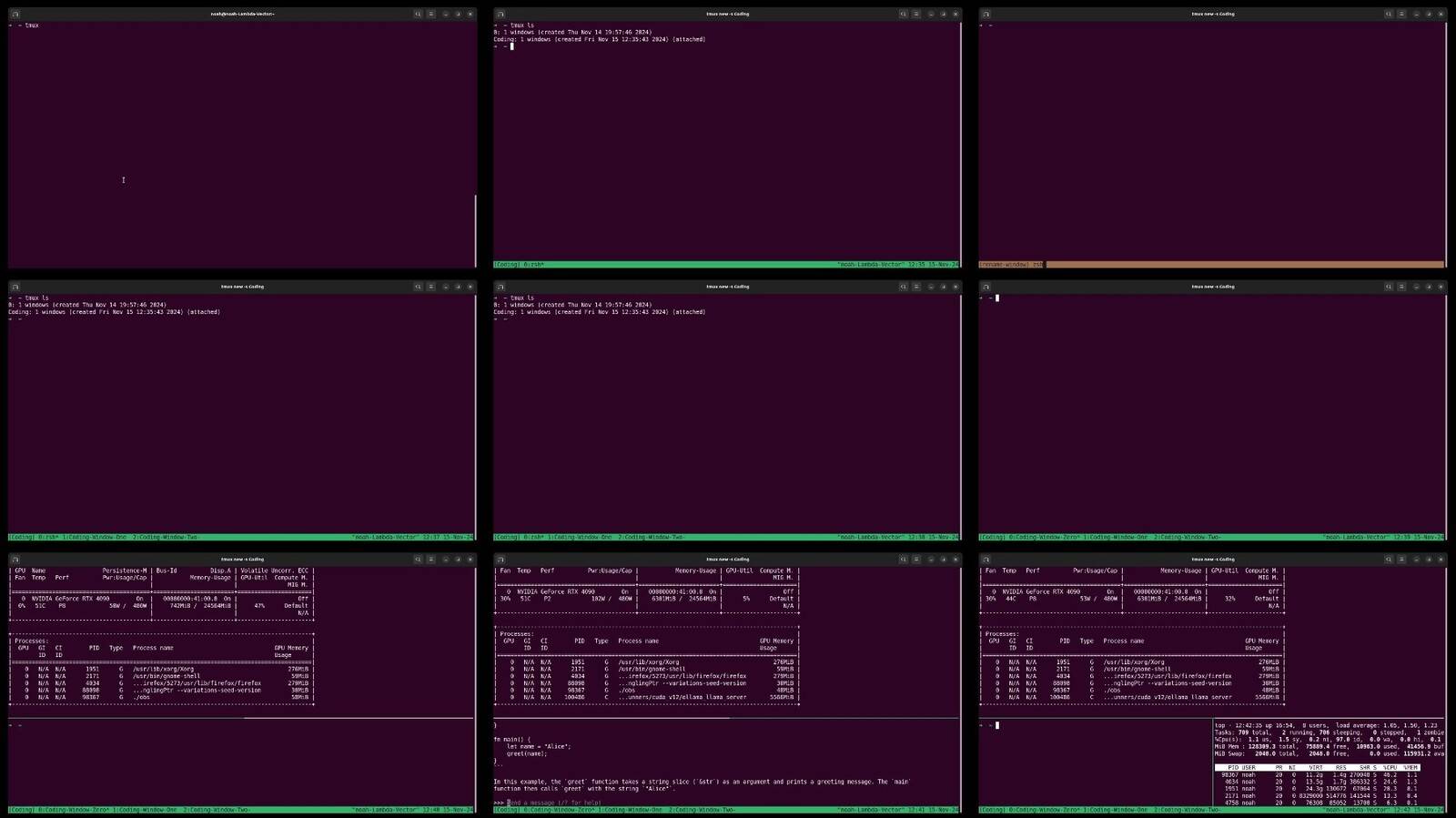Click new tab icon in the 12:35 status terminal
1456x818 pixels.
pyautogui.click(x=500, y=14)
